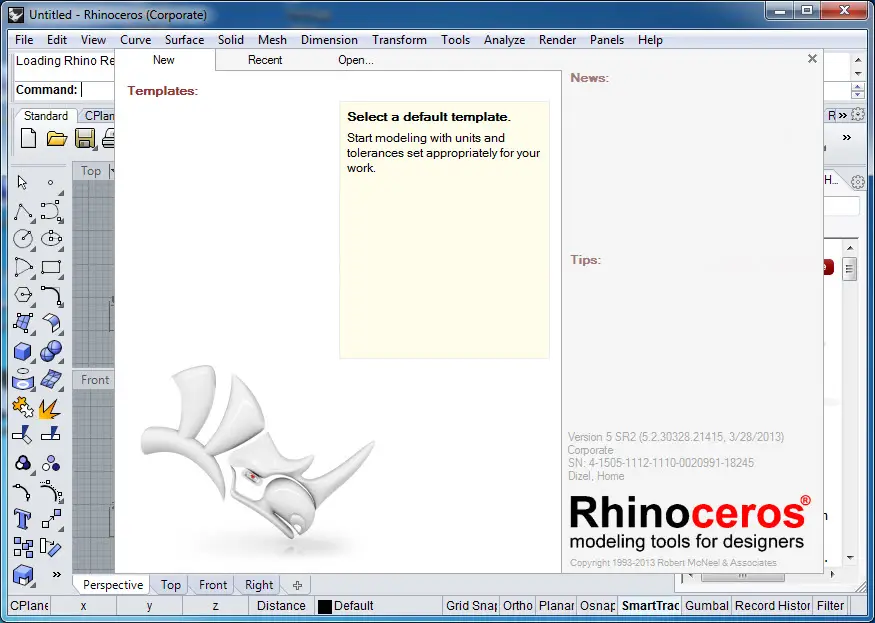Toggle Planar mode in status bar
The height and width of the screenshot is (623, 875).
click(556, 606)
